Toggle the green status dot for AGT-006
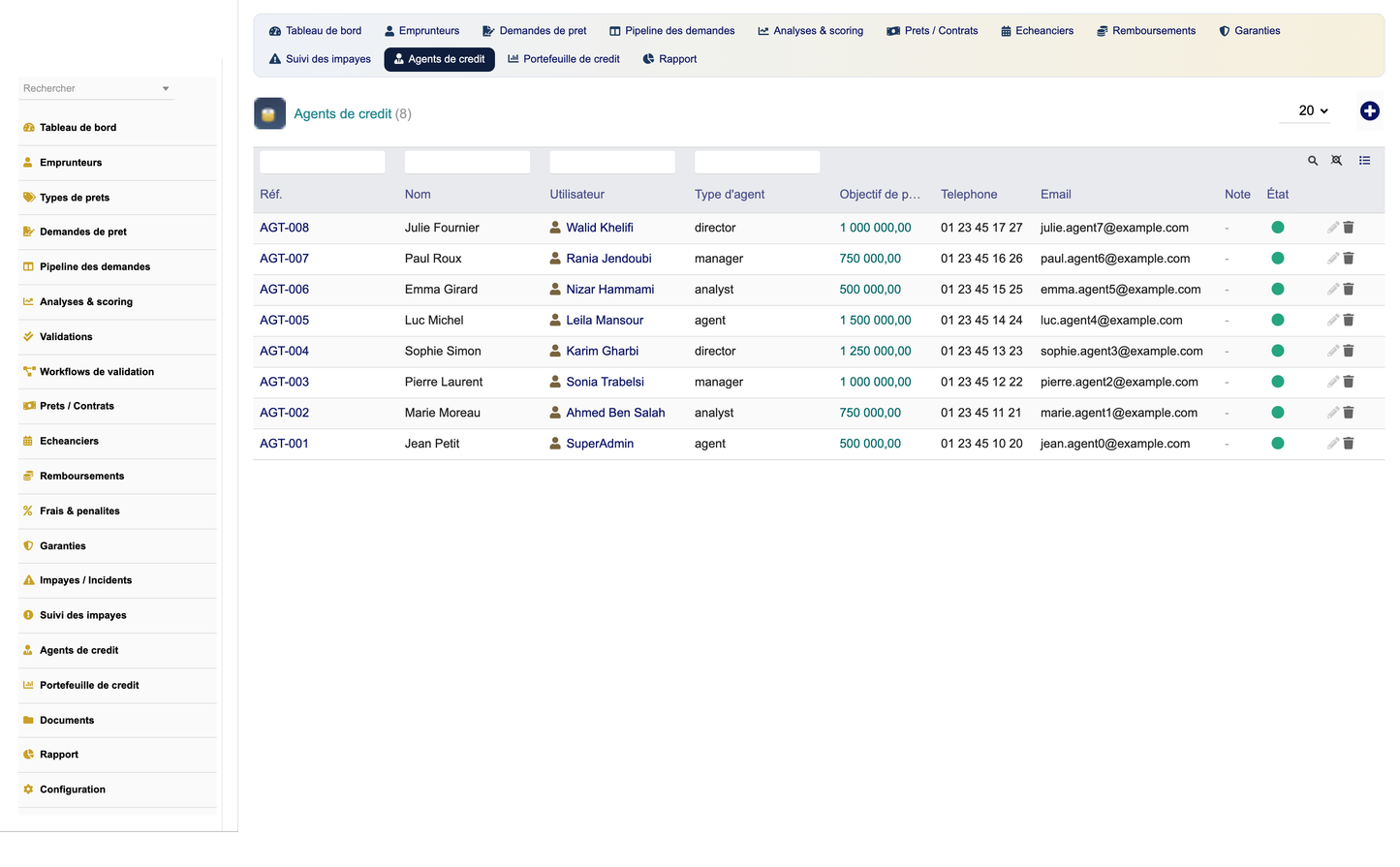The height and width of the screenshot is (867, 1400). [1278, 290]
